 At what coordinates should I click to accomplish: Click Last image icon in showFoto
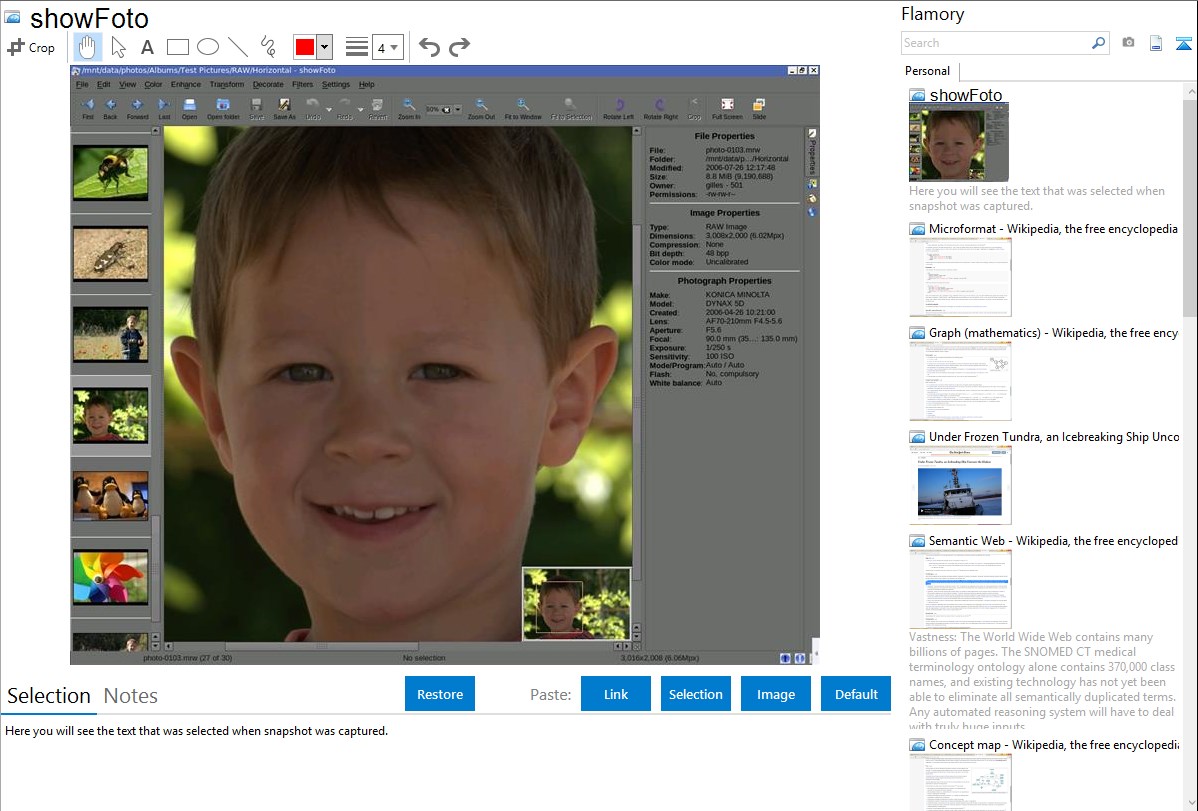(x=164, y=109)
